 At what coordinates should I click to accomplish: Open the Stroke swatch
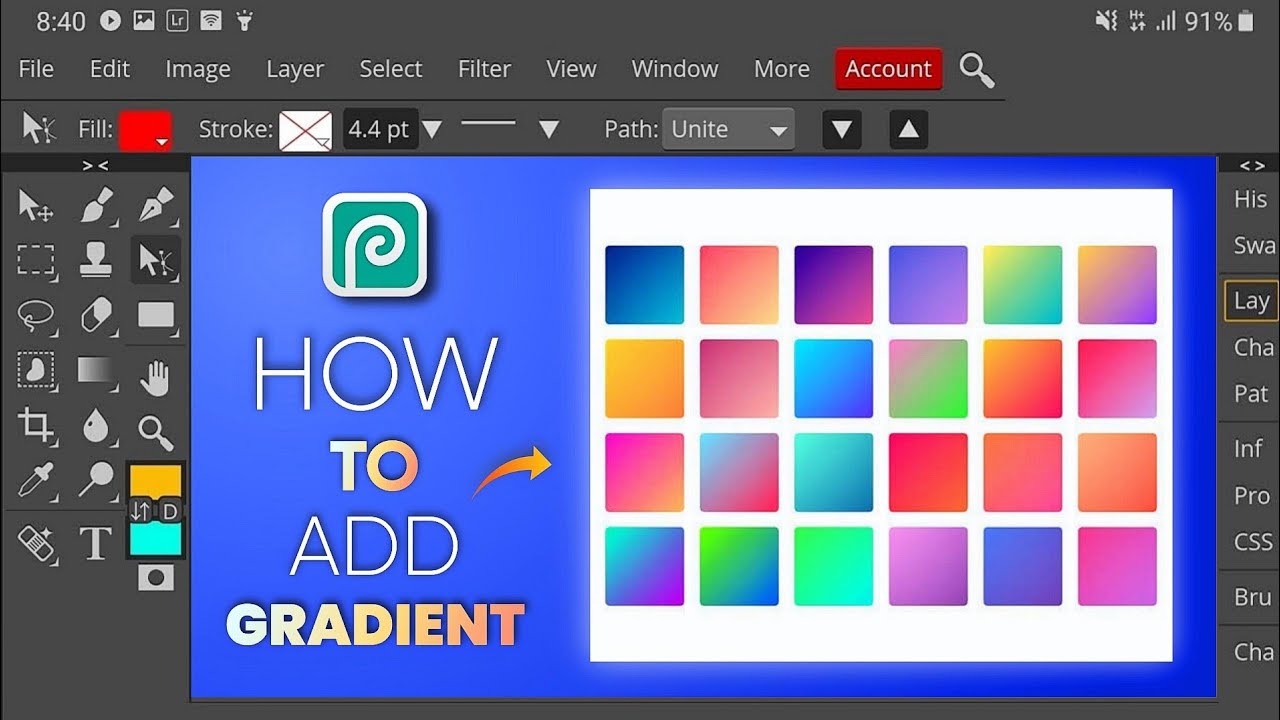click(x=305, y=130)
